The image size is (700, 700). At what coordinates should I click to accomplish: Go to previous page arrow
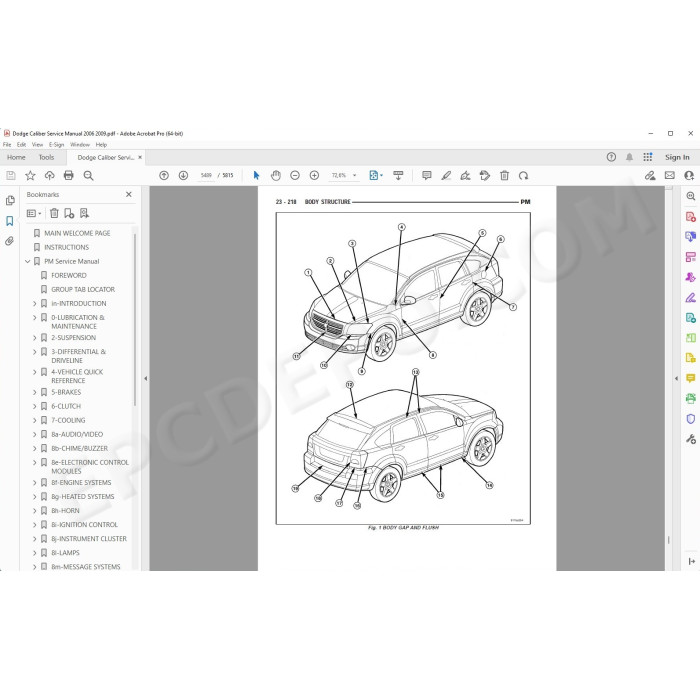tap(164, 175)
